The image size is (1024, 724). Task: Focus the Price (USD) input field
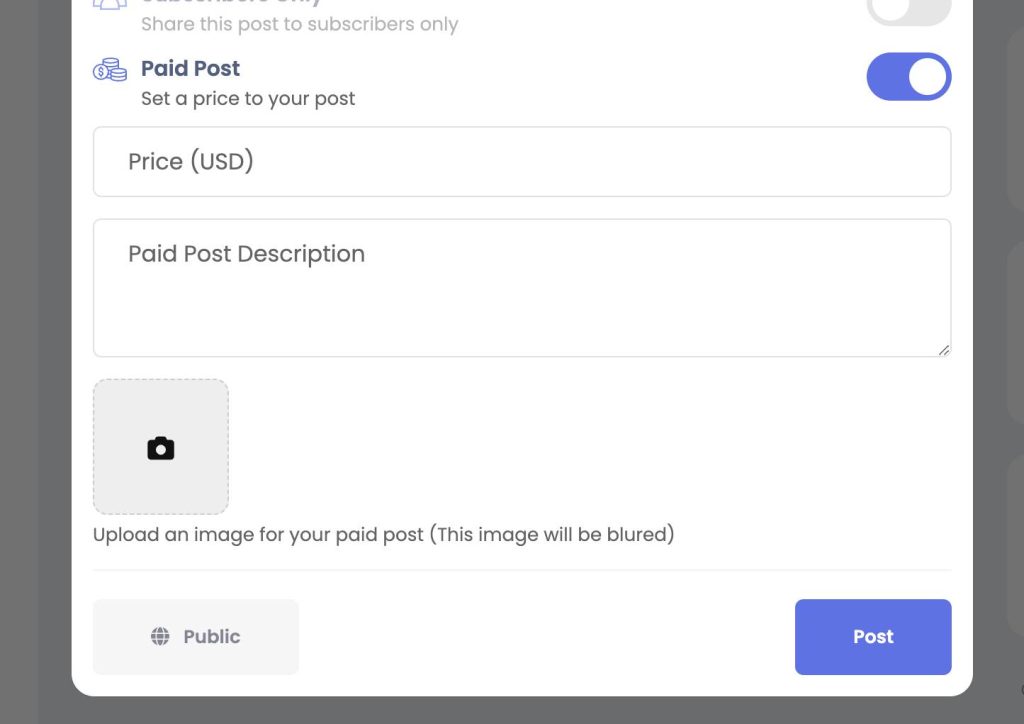tap(522, 161)
